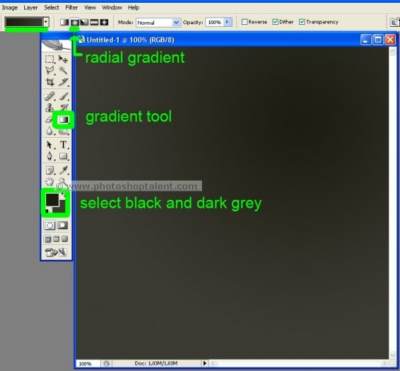Select the Blur tool
Screen dimensions: 400x371
(50, 131)
